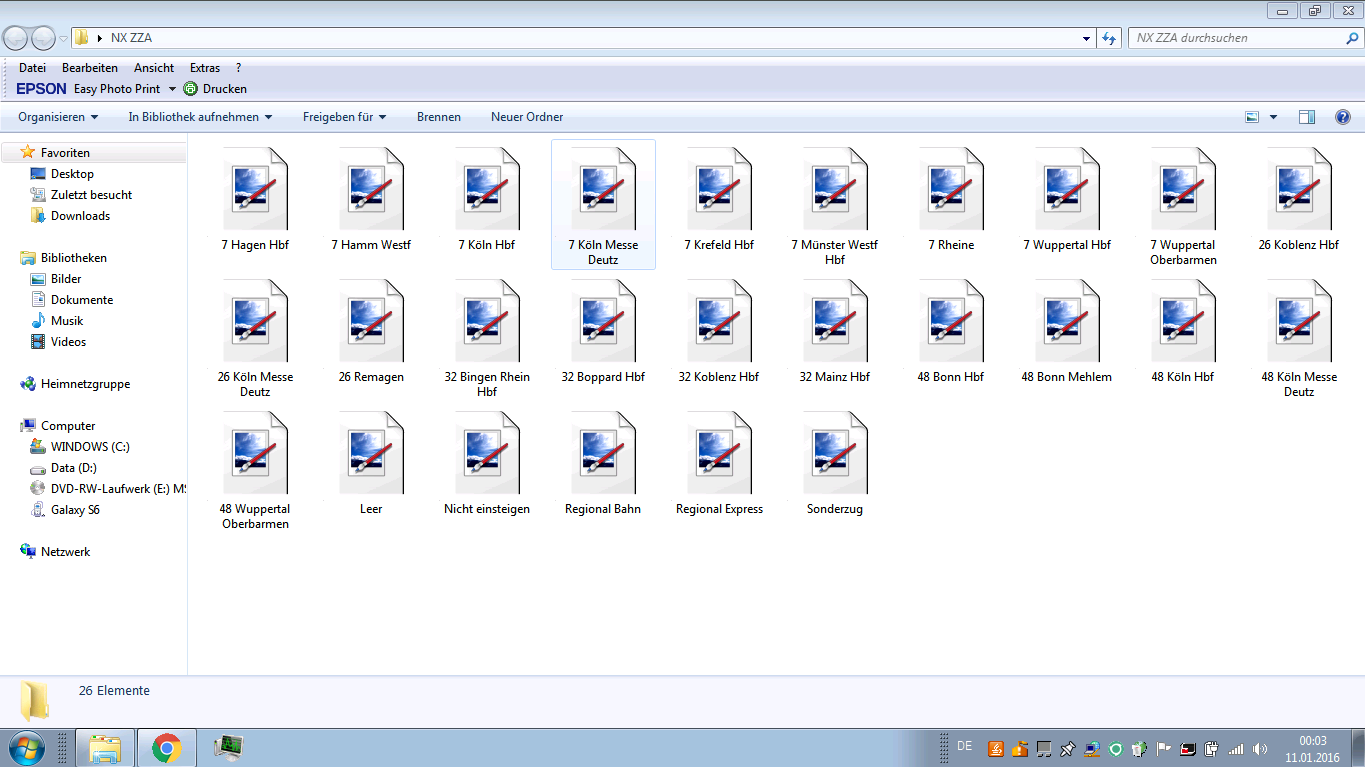Click the taskbar volume speaker icon
Image resolution: width=1365 pixels, height=767 pixels.
1259,748
